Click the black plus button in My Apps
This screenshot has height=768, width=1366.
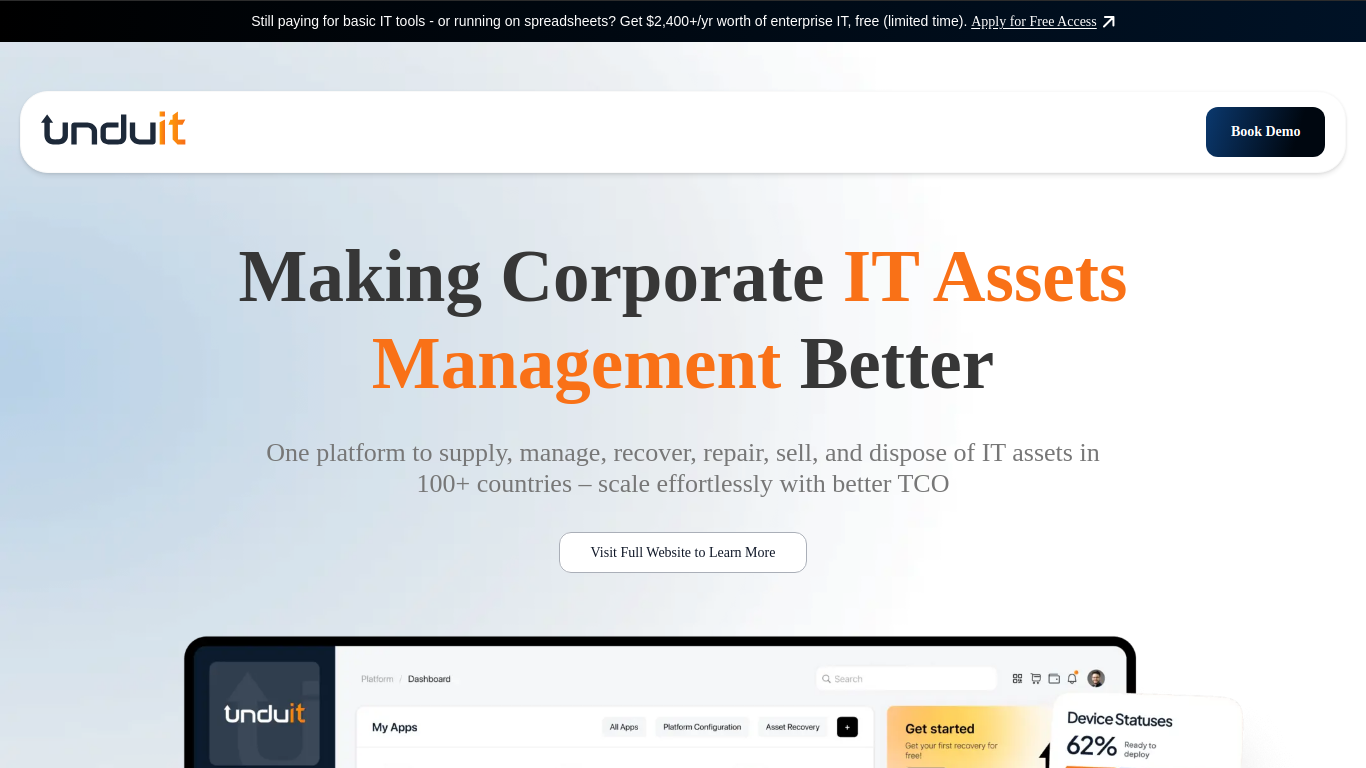tap(847, 727)
